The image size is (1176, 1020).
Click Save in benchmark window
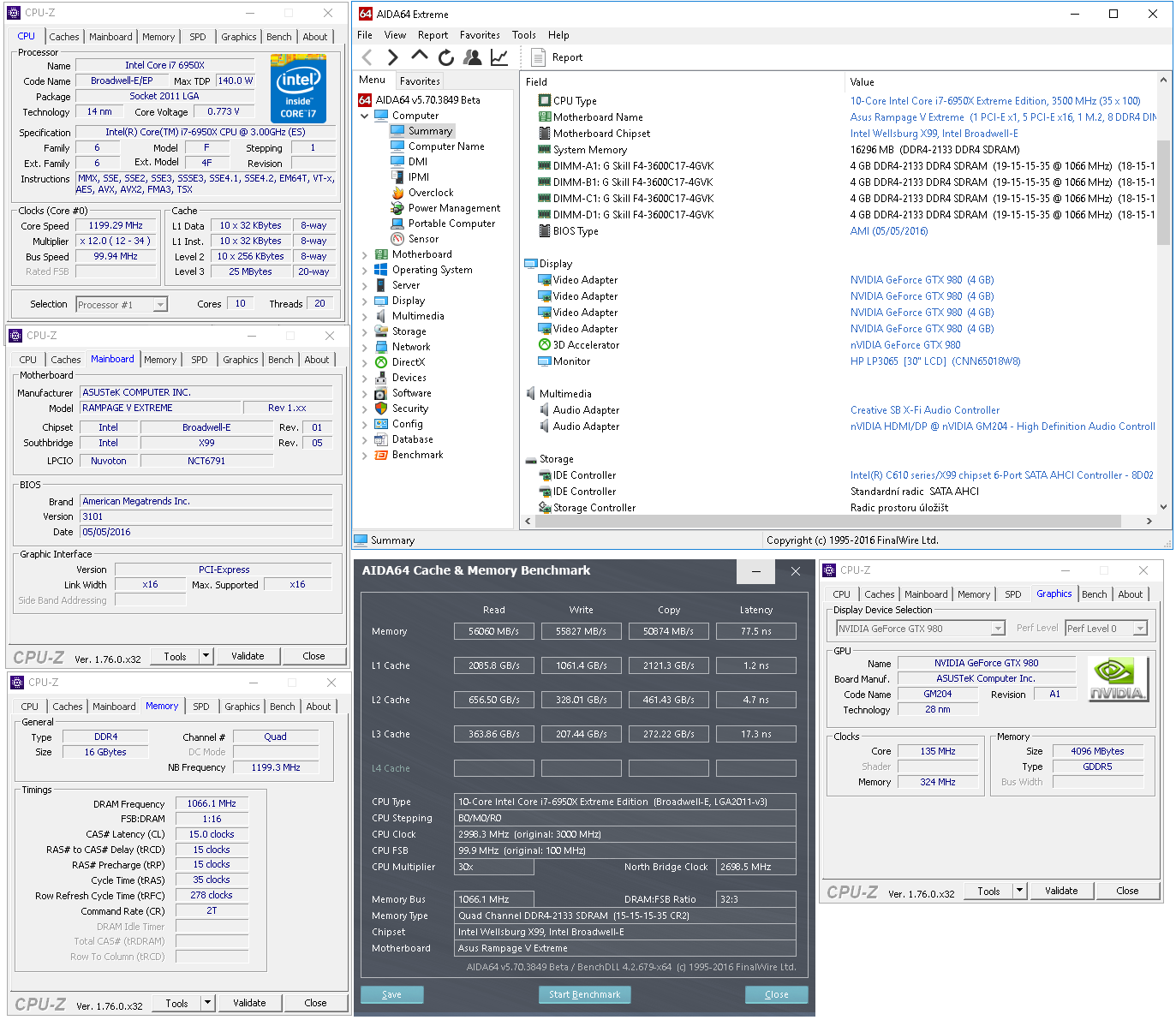pyautogui.click(x=391, y=994)
